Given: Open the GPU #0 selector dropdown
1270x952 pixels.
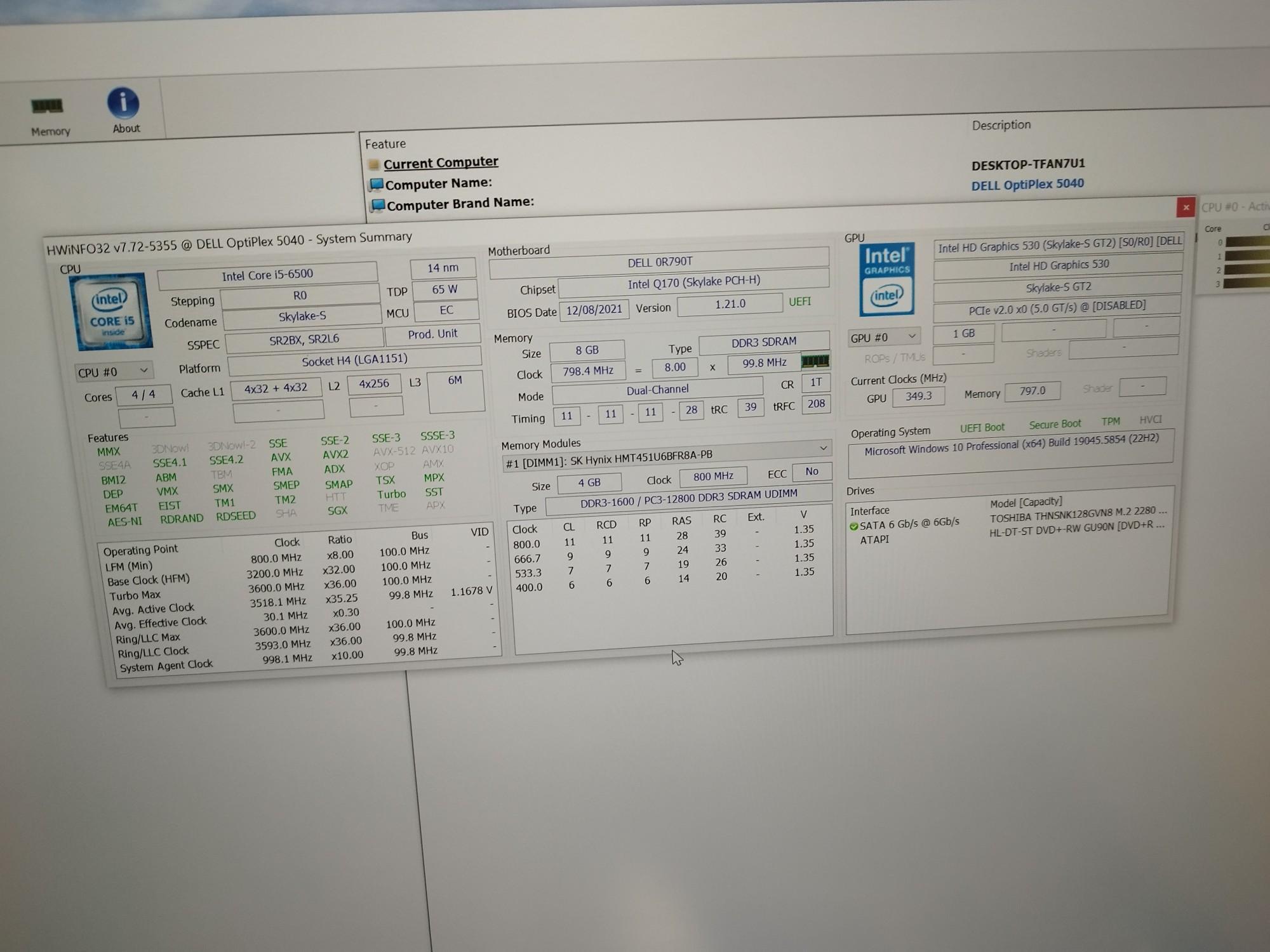Looking at the screenshot, I should coord(883,337).
